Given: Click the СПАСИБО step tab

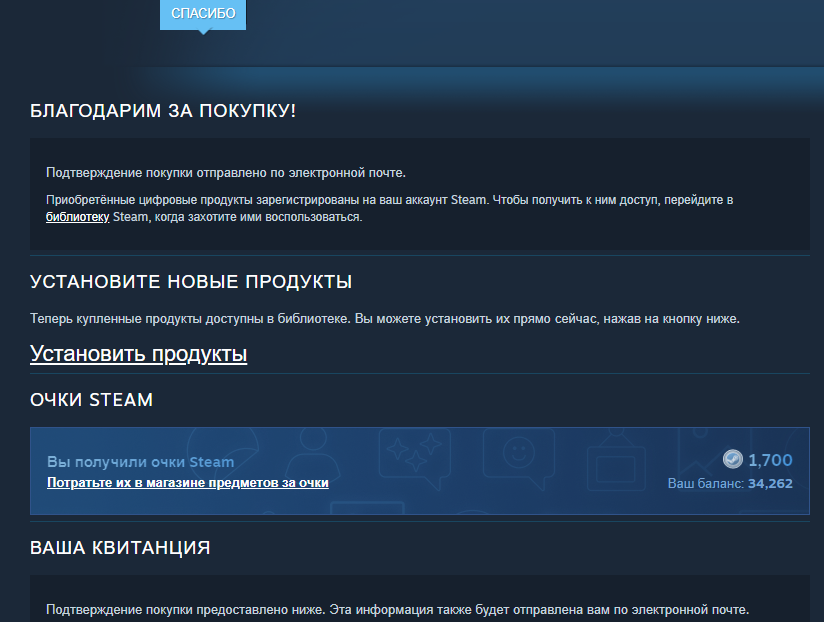Looking at the screenshot, I should point(203,14).
